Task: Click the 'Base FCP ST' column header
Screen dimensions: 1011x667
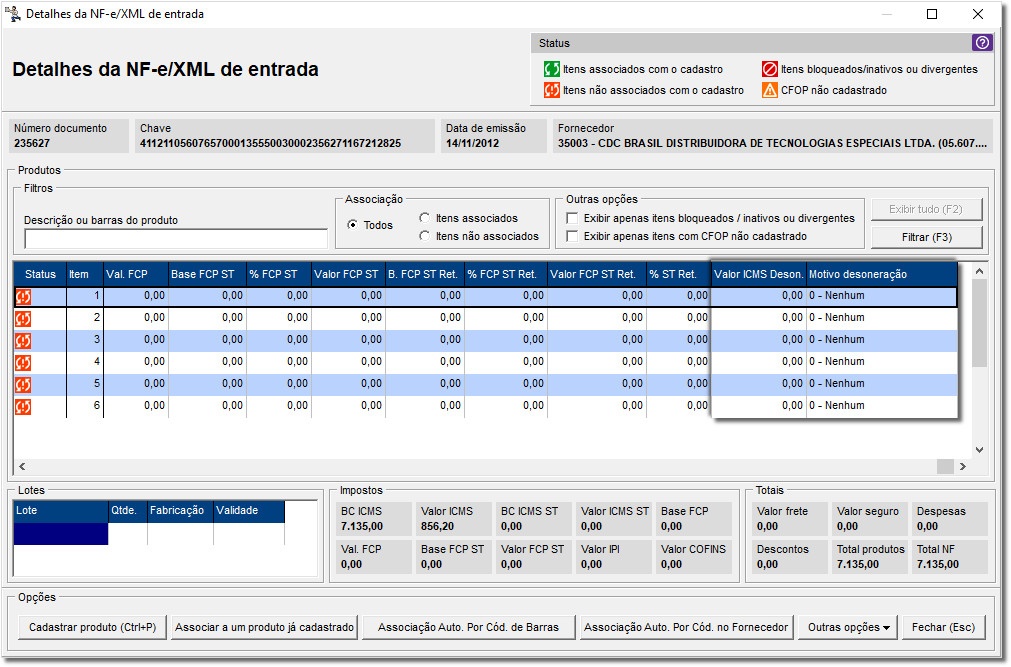Action: click(x=207, y=274)
